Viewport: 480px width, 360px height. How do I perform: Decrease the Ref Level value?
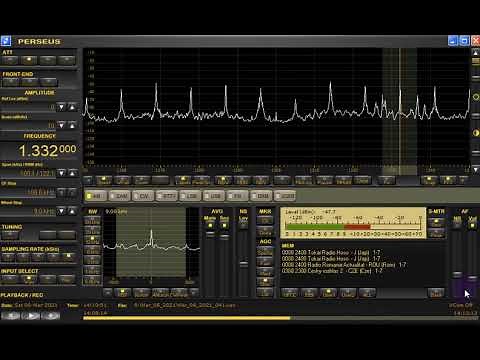tap(61, 107)
